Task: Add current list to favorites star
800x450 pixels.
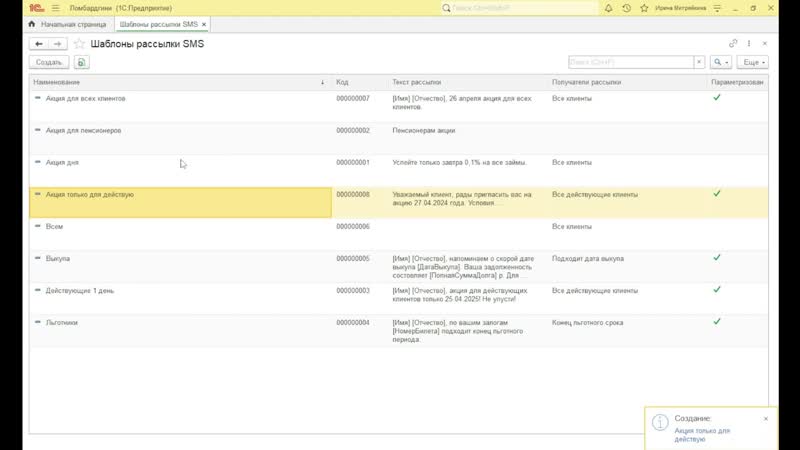Action: coord(80,44)
